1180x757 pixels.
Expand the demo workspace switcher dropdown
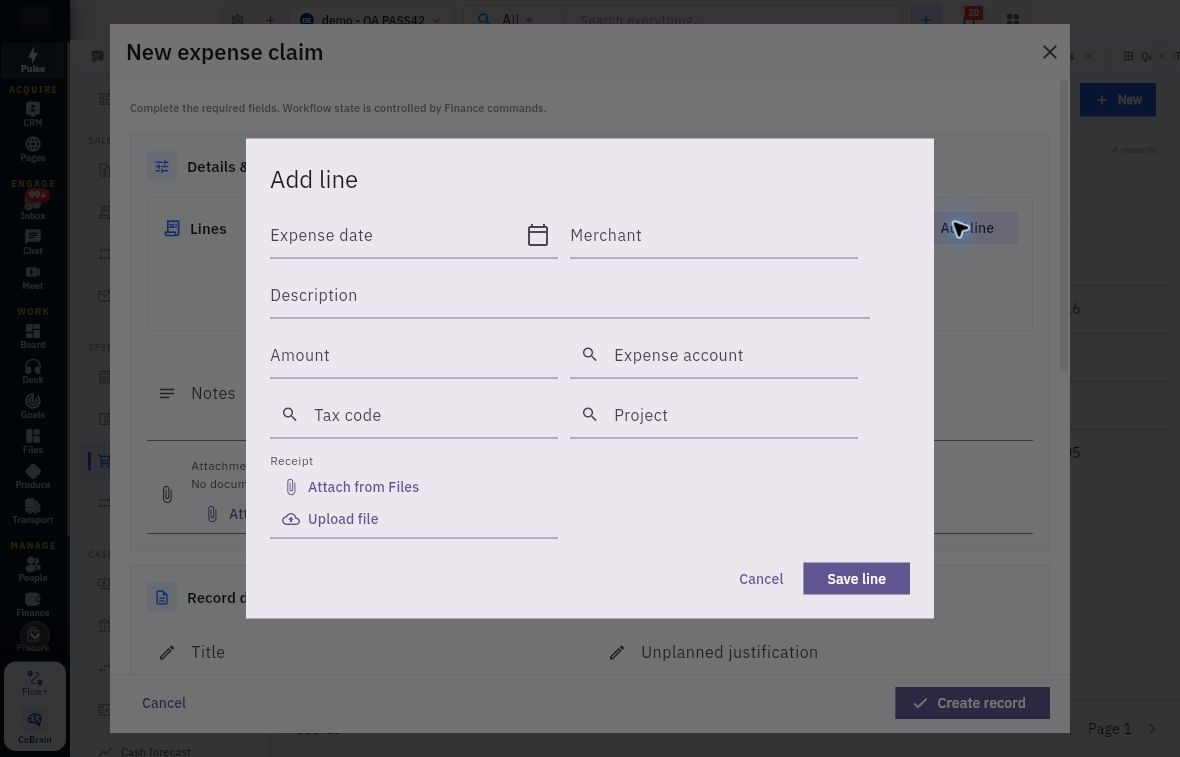[x=372, y=20]
